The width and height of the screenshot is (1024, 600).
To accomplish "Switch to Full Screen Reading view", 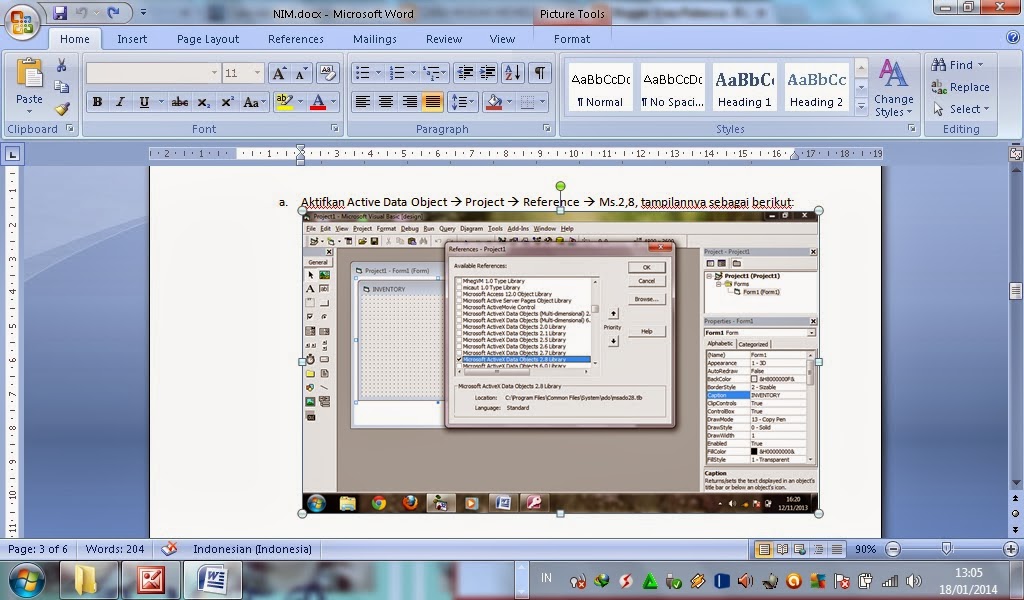I will point(782,550).
